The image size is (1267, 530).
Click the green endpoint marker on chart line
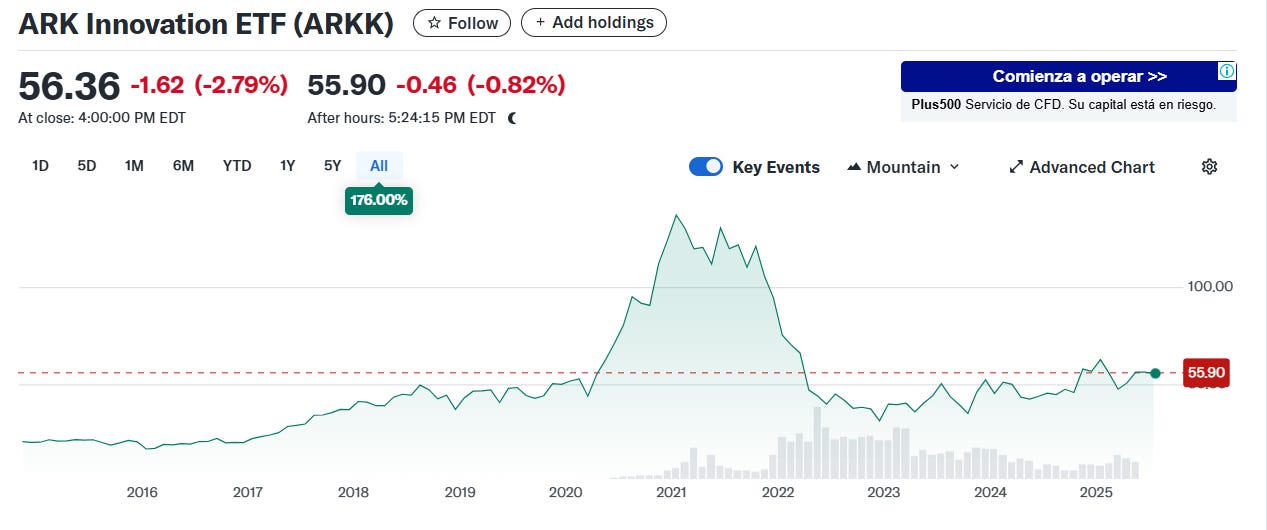tap(1155, 373)
